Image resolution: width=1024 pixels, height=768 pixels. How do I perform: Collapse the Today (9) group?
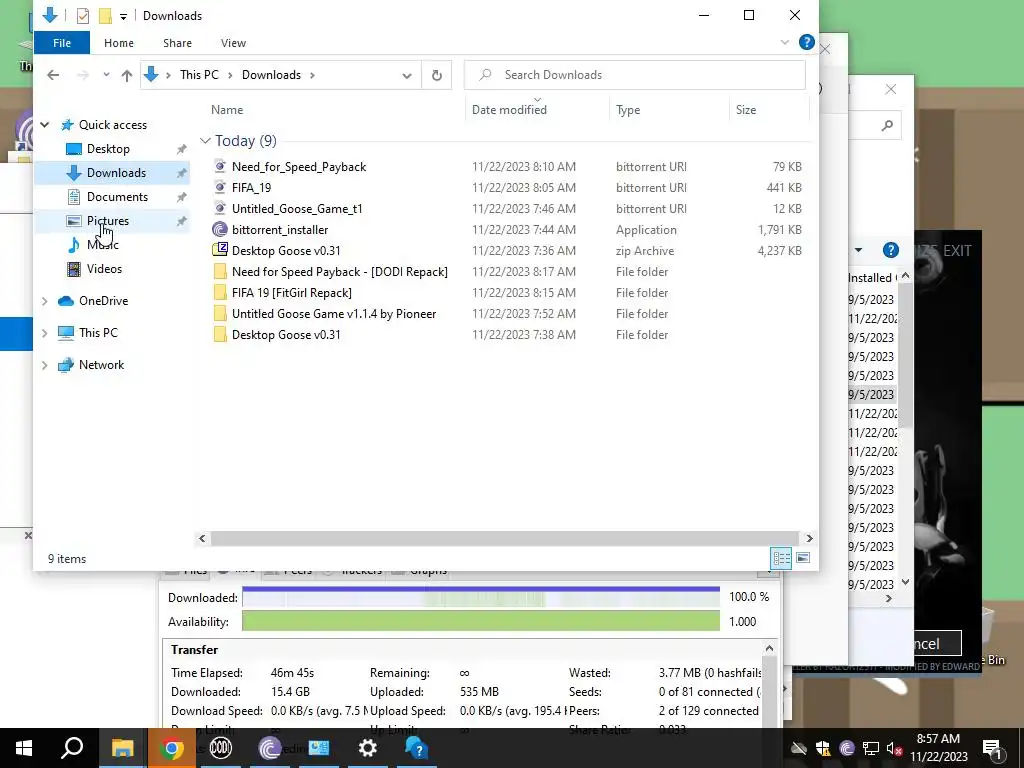point(205,141)
